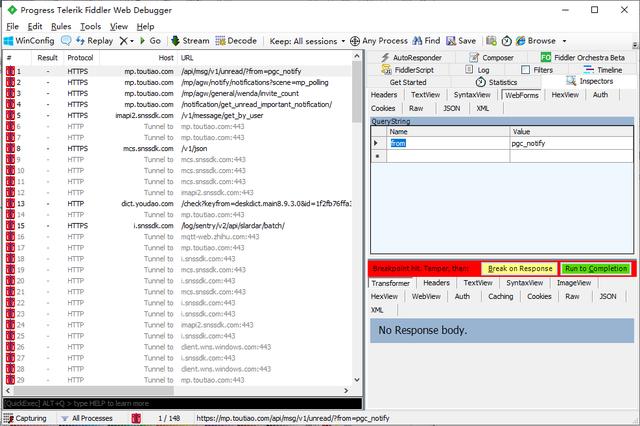Image resolution: width=640 pixels, height=426 pixels.
Task: Click session list scroll down arrow
Action: [357, 379]
